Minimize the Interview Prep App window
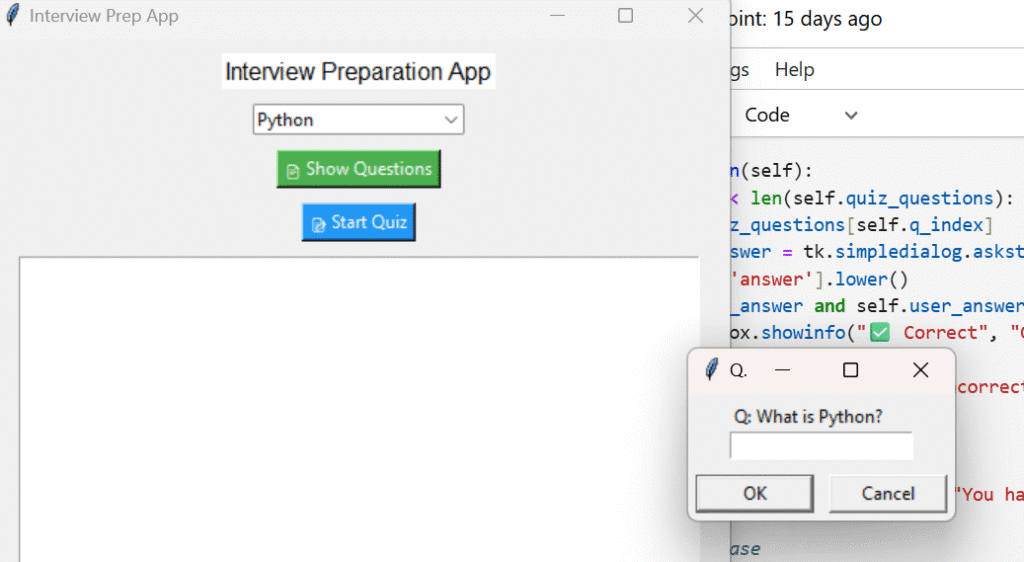This screenshot has height=562, width=1024. tap(557, 16)
